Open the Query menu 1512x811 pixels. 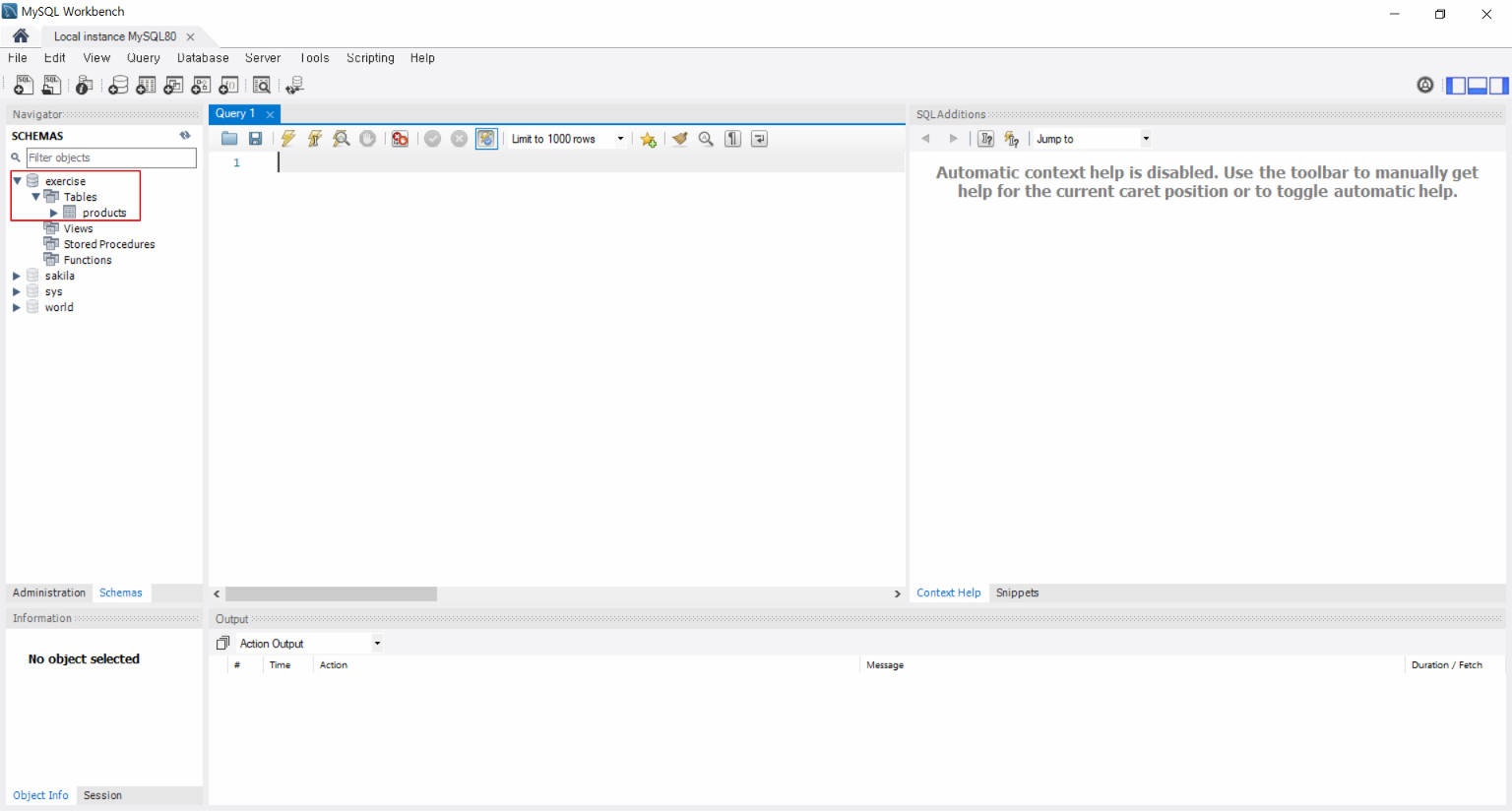(144, 58)
